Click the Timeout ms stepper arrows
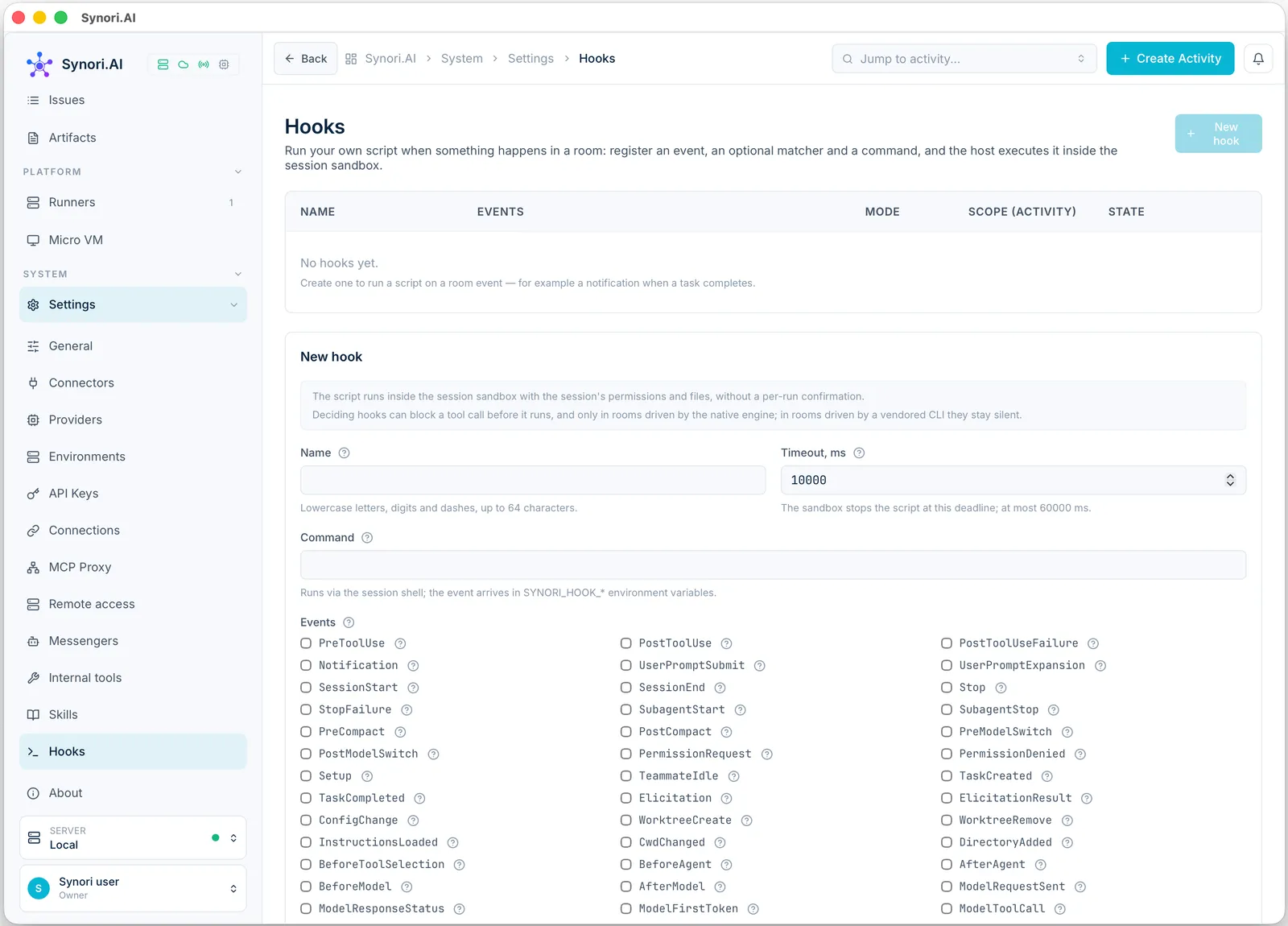 coord(1230,480)
